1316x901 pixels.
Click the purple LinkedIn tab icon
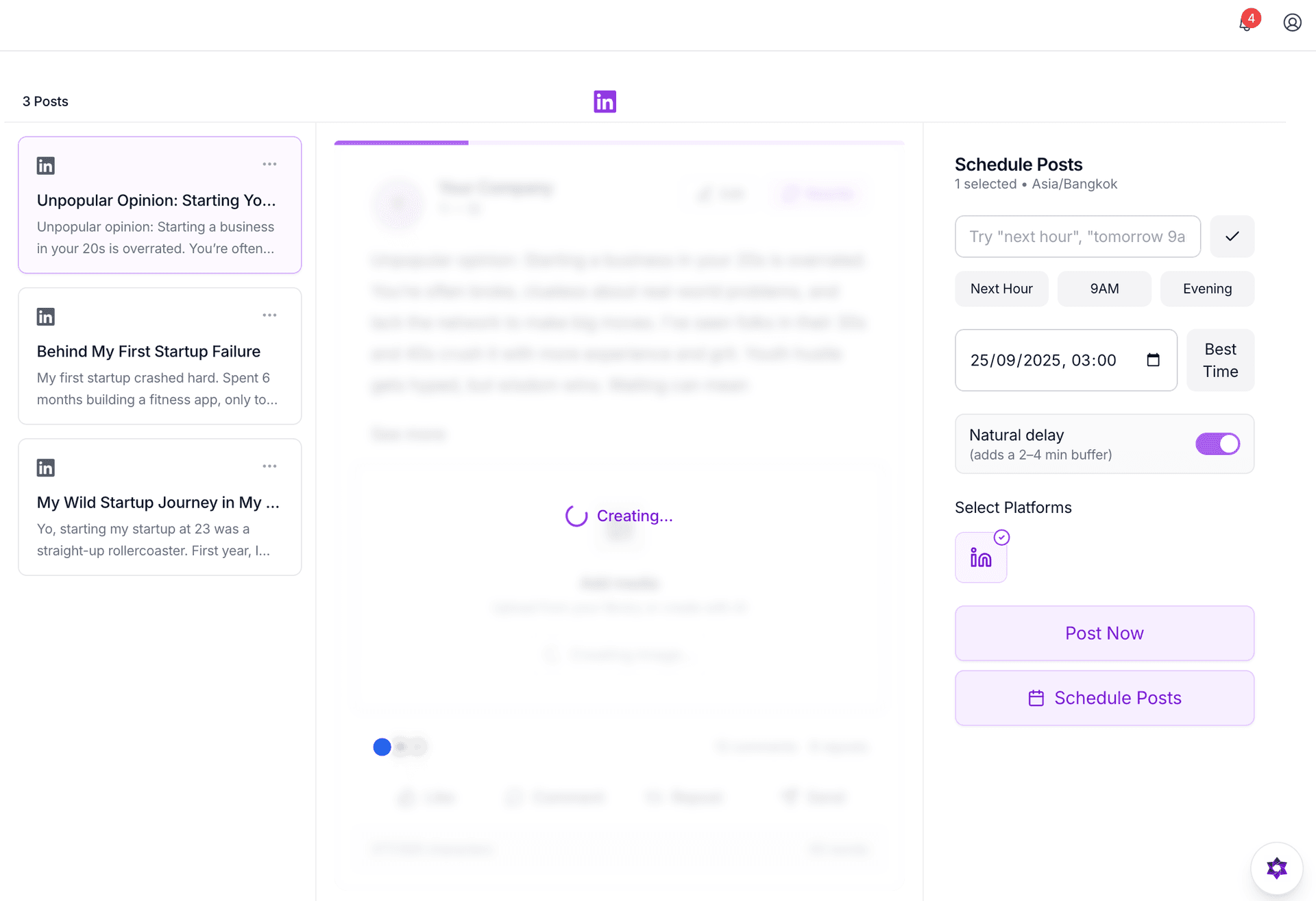(x=605, y=101)
